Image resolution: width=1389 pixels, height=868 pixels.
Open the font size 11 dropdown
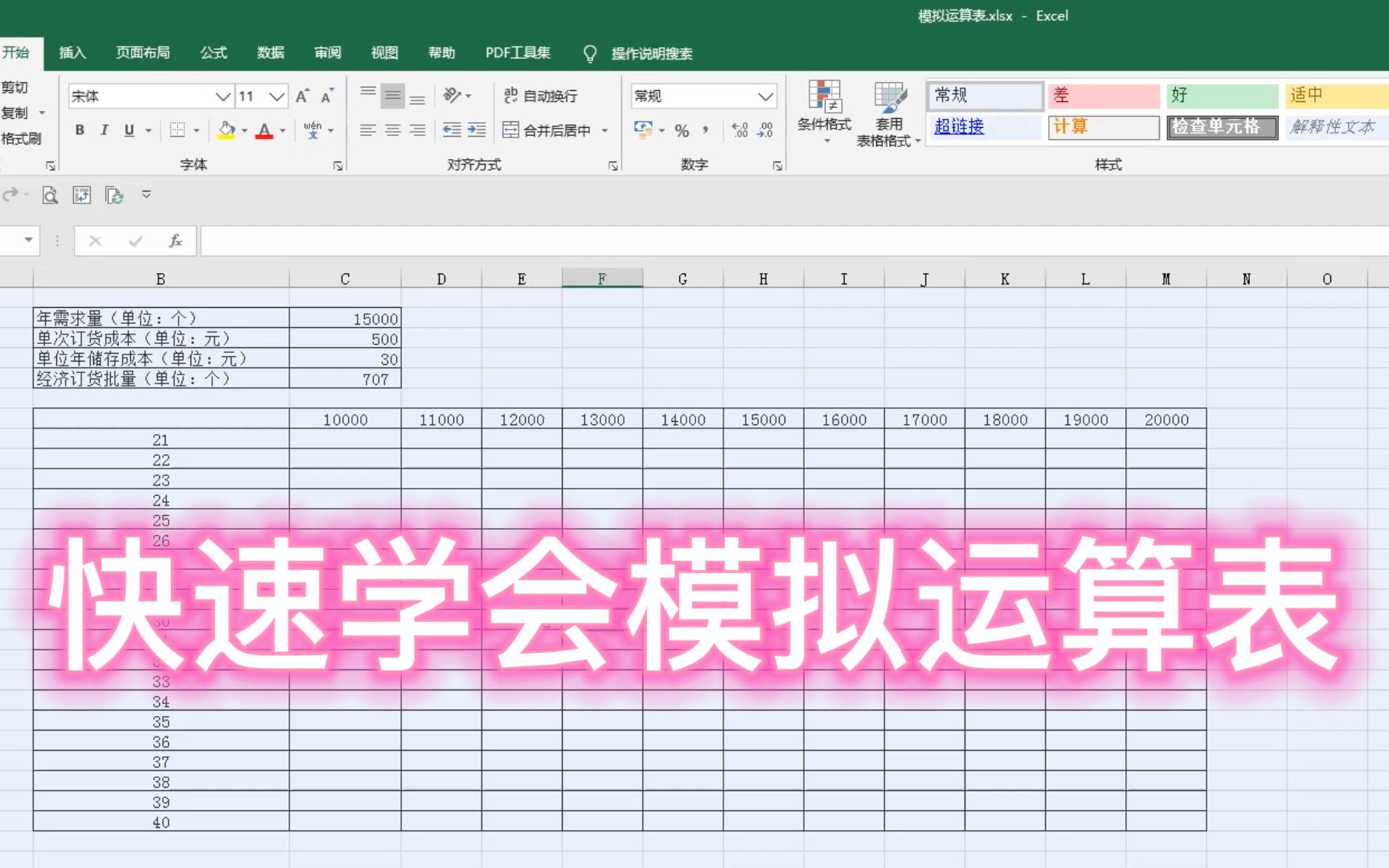pos(277,96)
